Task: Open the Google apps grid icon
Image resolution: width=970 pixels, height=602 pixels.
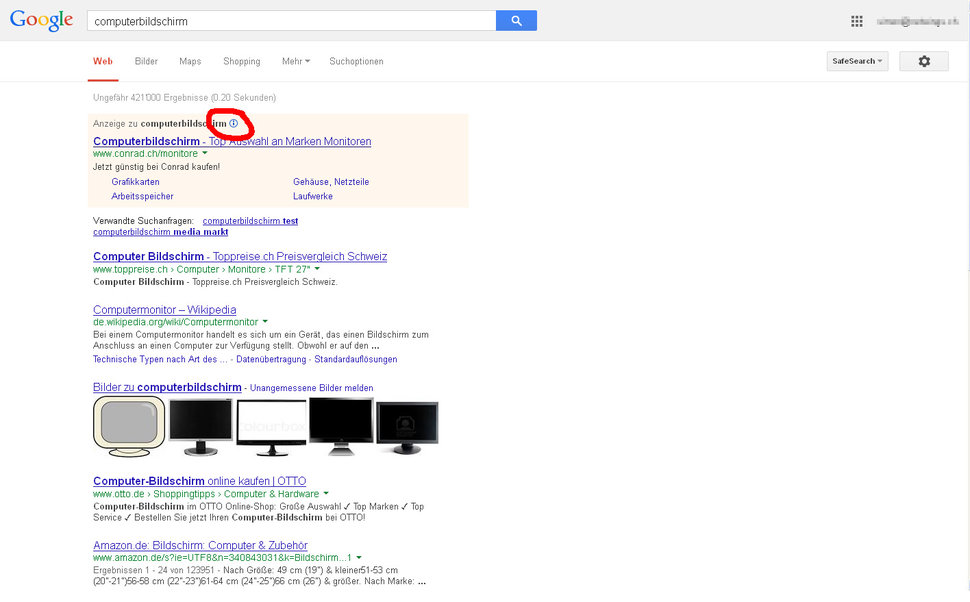Action: click(856, 21)
